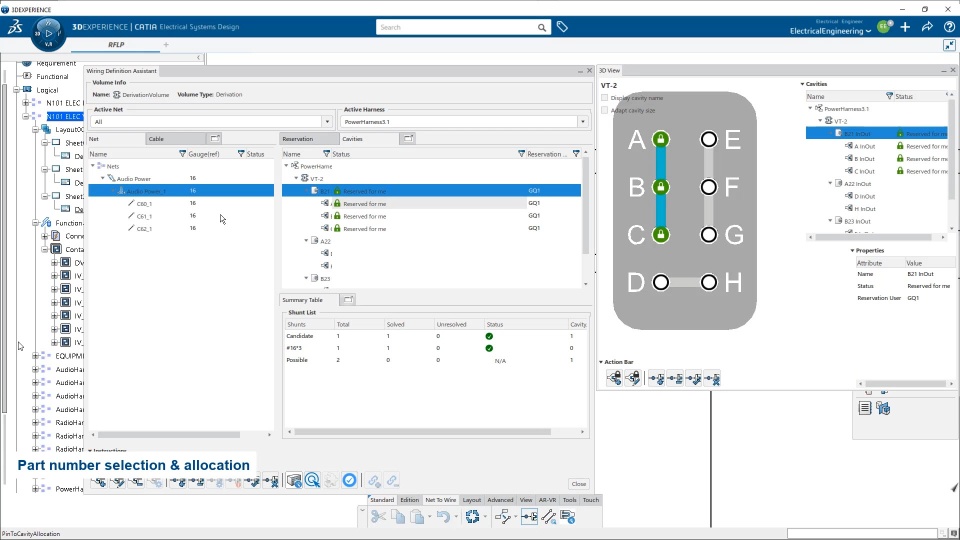This screenshot has width=960, height=540.
Task: Click the 3DS compass logo
Action: 15,26
